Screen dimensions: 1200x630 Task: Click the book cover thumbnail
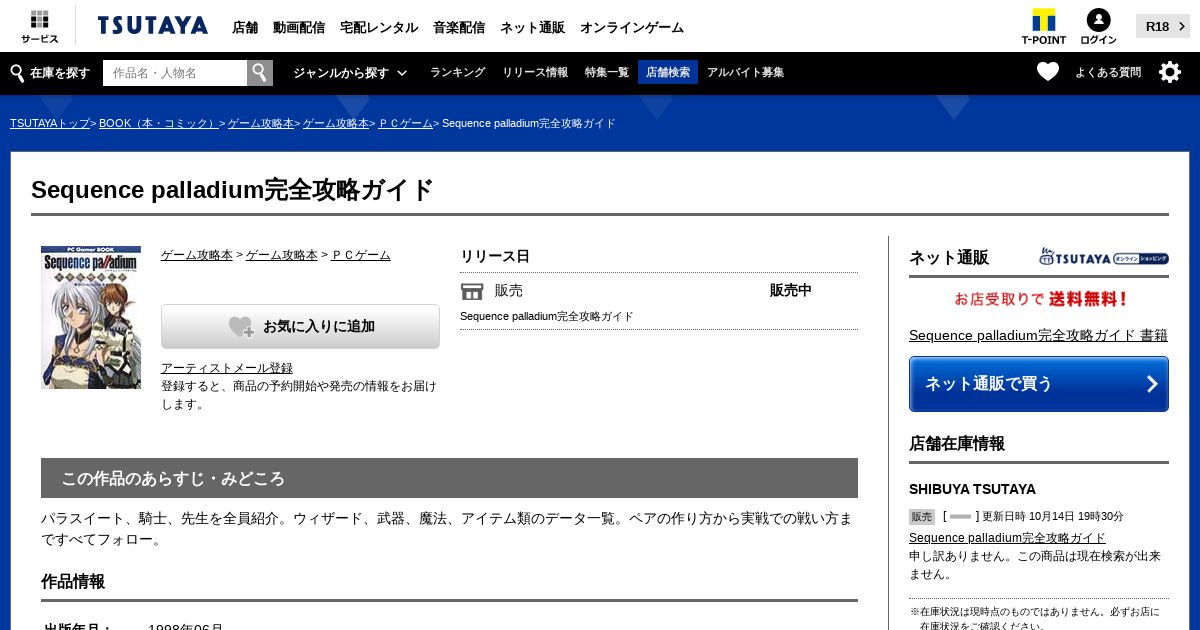[x=91, y=317]
